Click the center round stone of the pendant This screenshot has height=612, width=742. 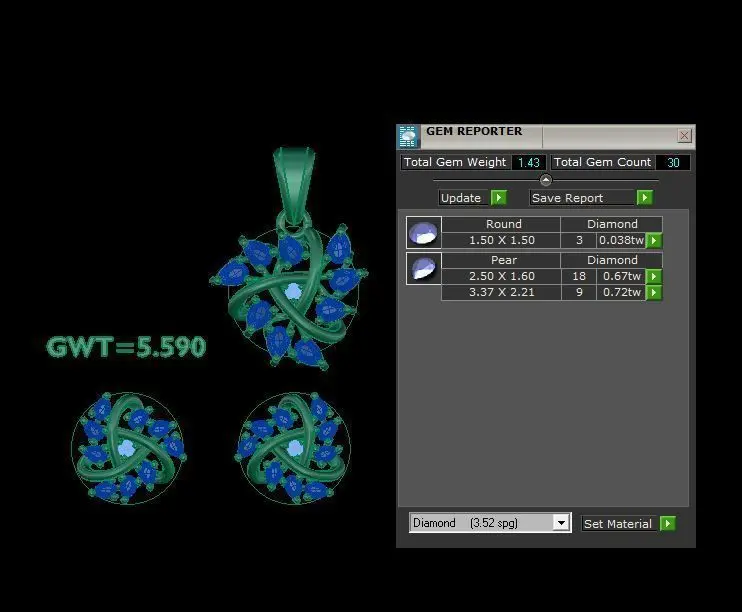pyautogui.click(x=293, y=291)
